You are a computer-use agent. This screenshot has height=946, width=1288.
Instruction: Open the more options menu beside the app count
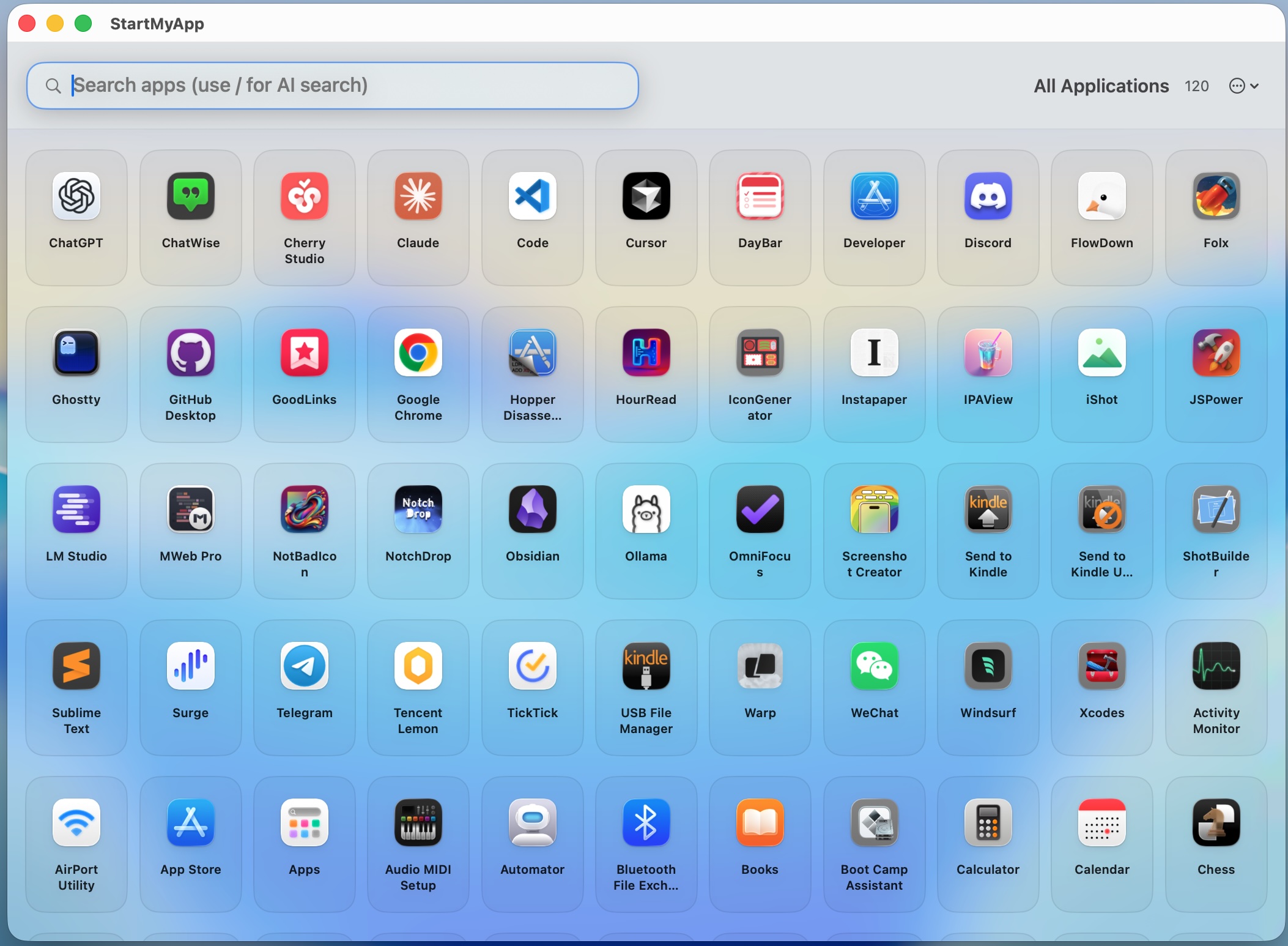coord(1242,86)
